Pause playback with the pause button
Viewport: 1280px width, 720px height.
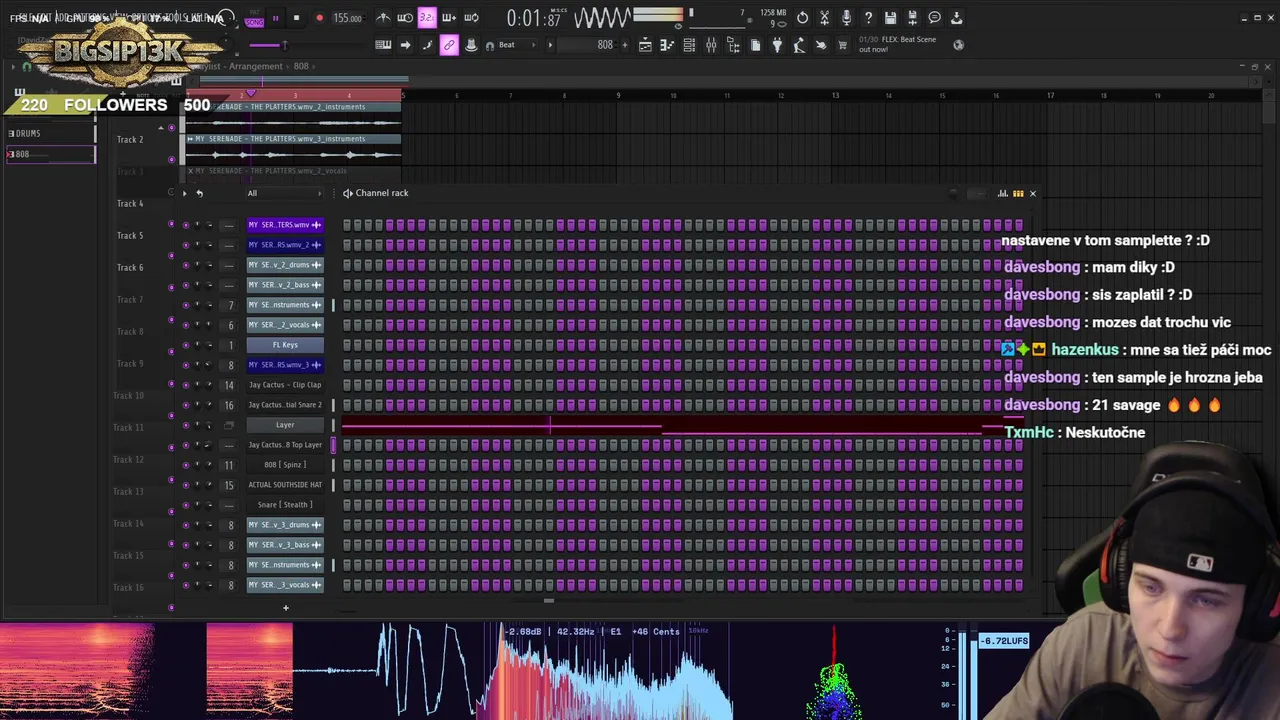click(275, 18)
